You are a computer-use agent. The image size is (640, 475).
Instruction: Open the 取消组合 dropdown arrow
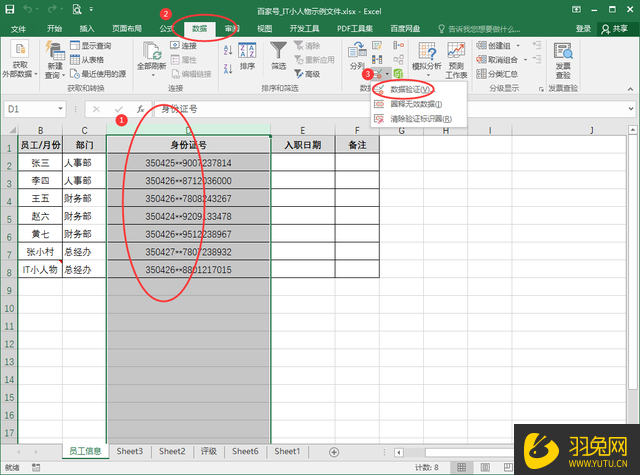point(525,60)
